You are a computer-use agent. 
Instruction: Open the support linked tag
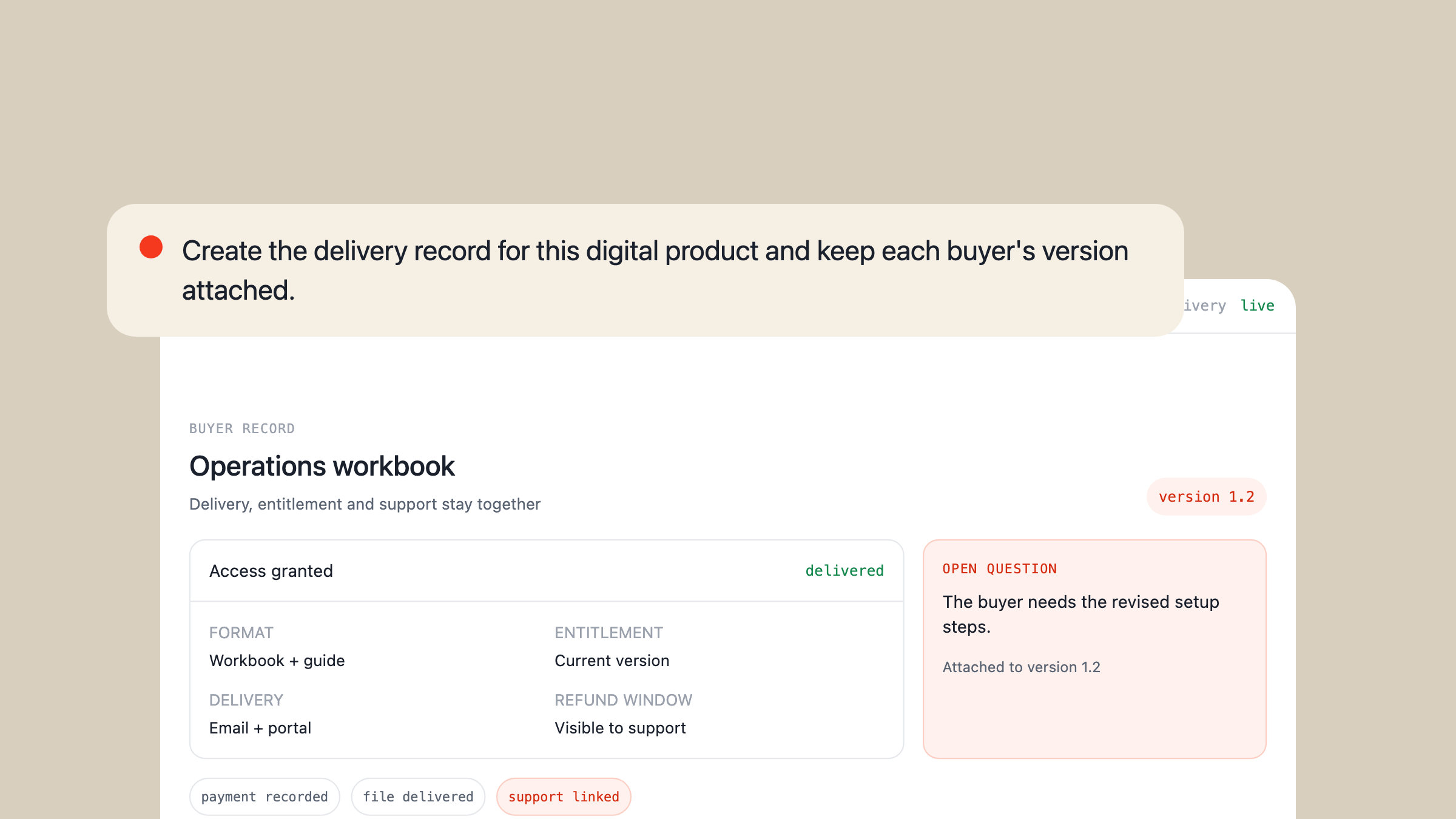564,797
